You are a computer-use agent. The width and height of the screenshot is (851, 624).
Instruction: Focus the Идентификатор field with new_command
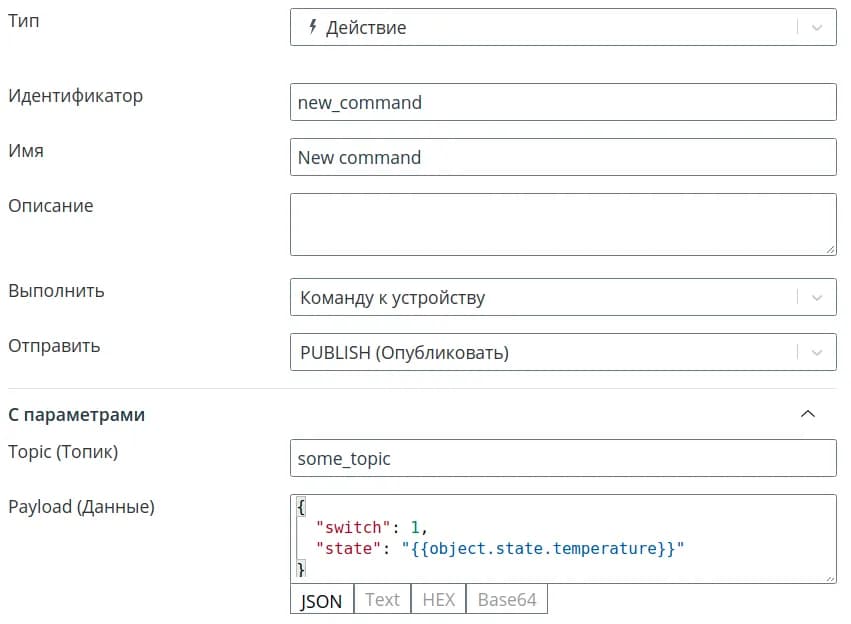pyautogui.click(x=562, y=102)
